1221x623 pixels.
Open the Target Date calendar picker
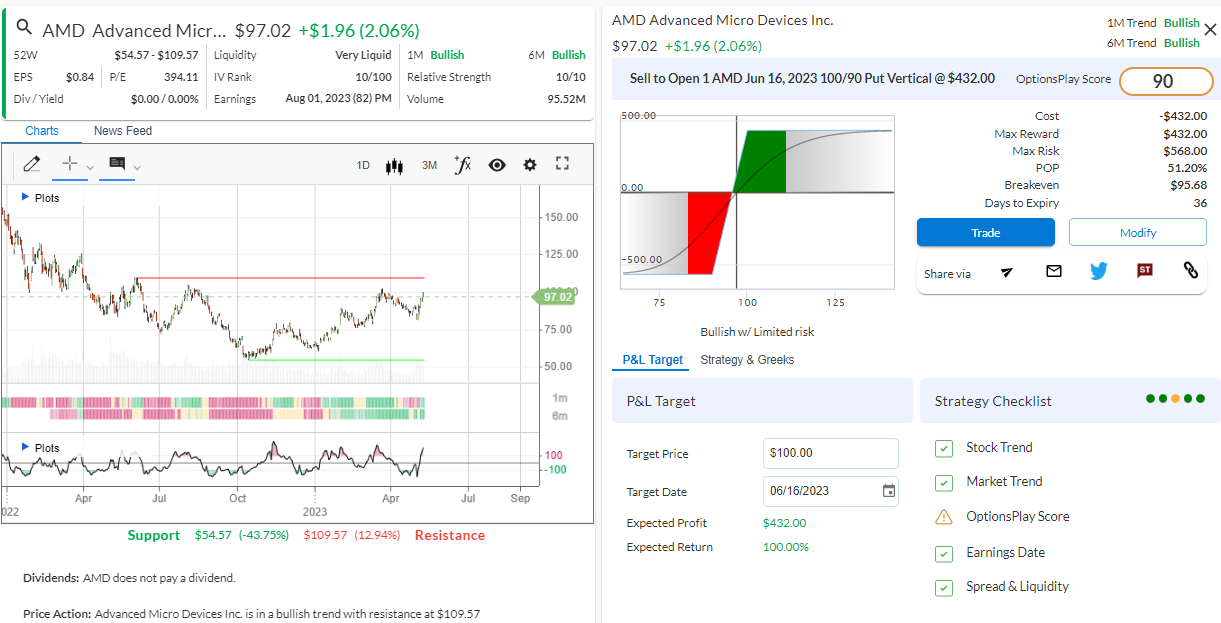(x=888, y=491)
